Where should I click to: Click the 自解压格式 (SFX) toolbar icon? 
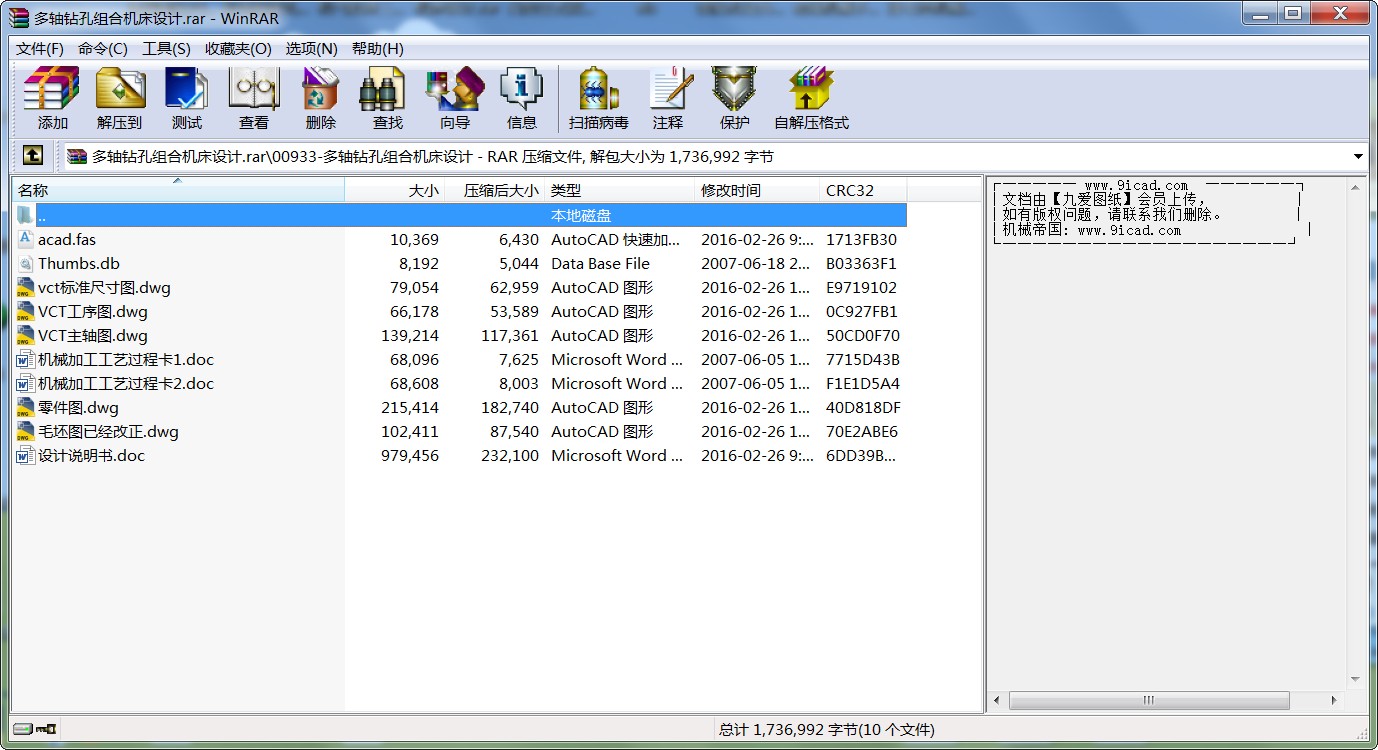coord(811,89)
